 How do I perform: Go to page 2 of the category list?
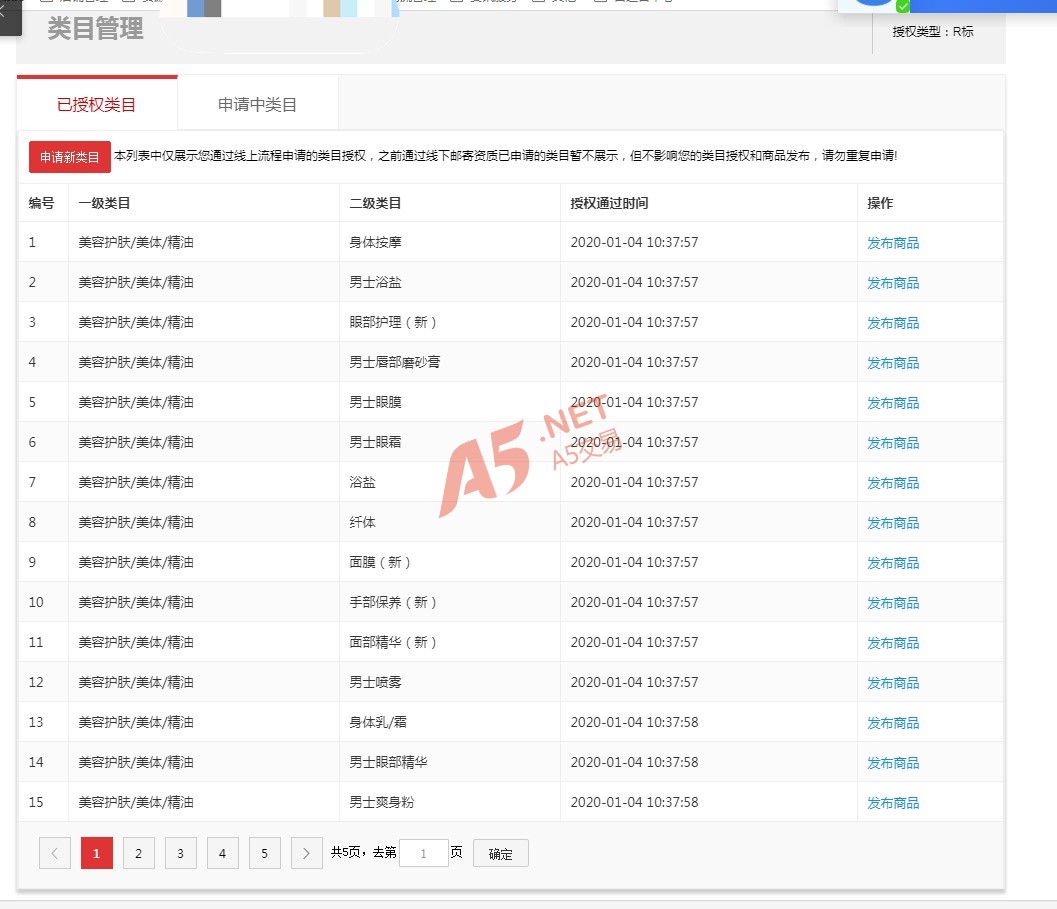click(x=139, y=853)
